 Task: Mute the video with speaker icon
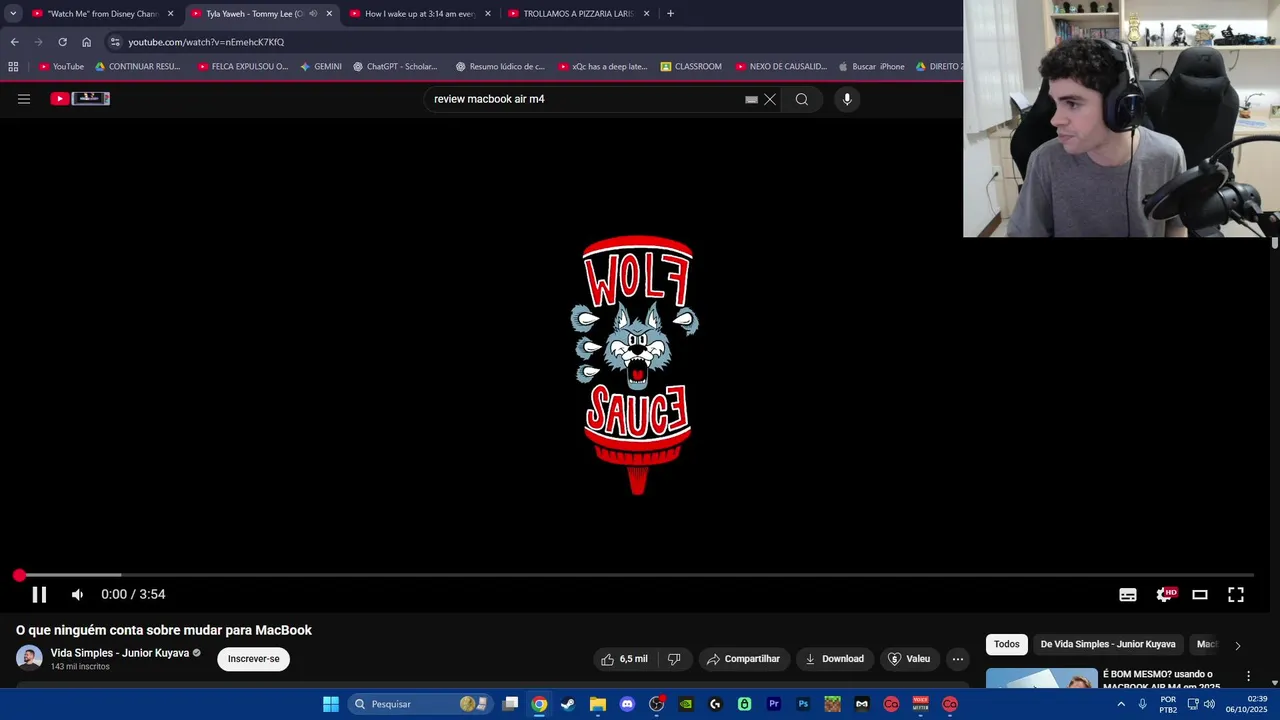(77, 594)
